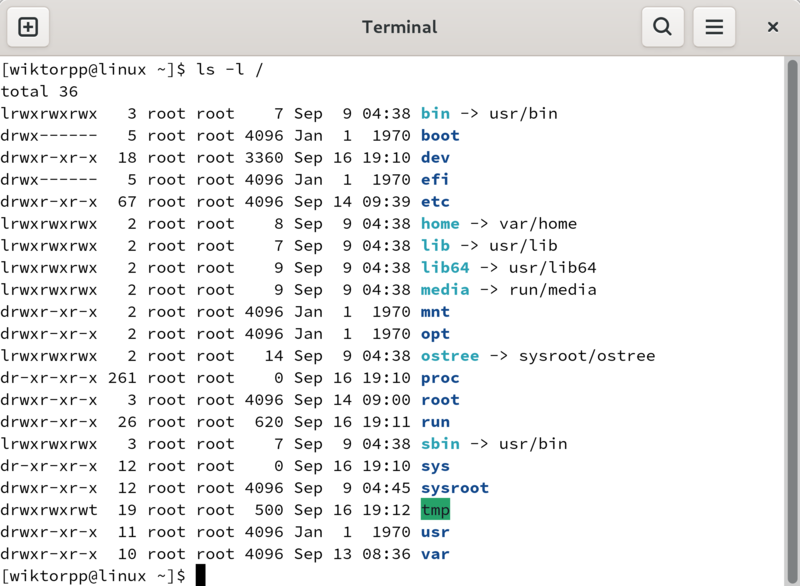
Task: Click the usr directory name
Action: (434, 532)
